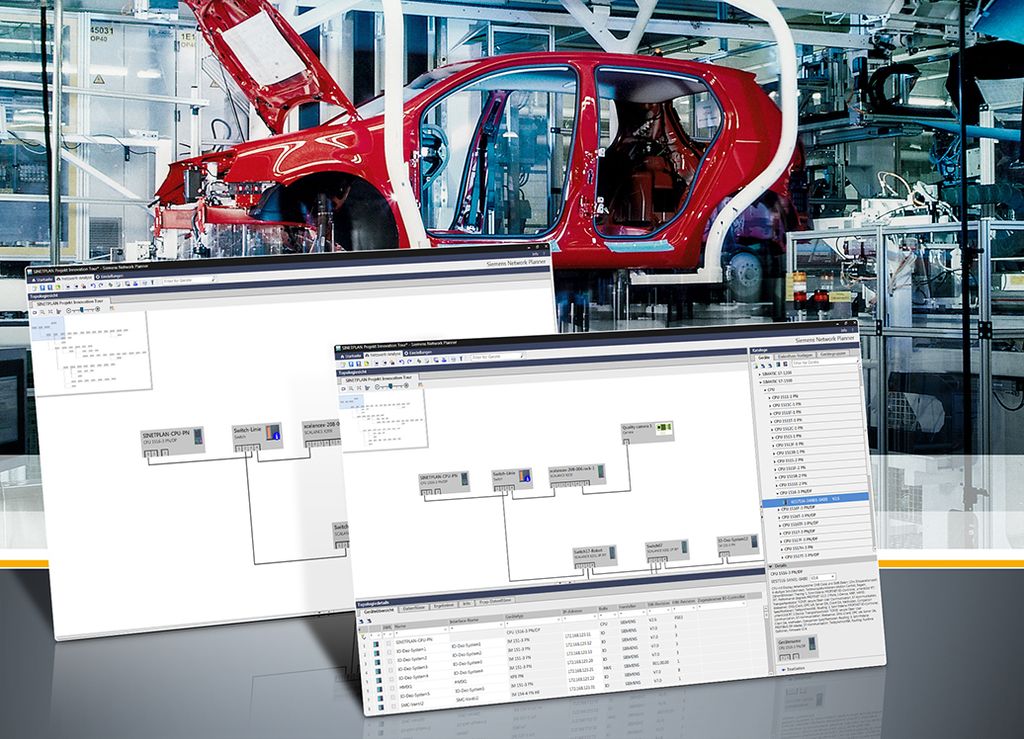This screenshot has height=739, width=1024.
Task: Click magnifier icon in front window canvas toolbar
Action: point(351,388)
